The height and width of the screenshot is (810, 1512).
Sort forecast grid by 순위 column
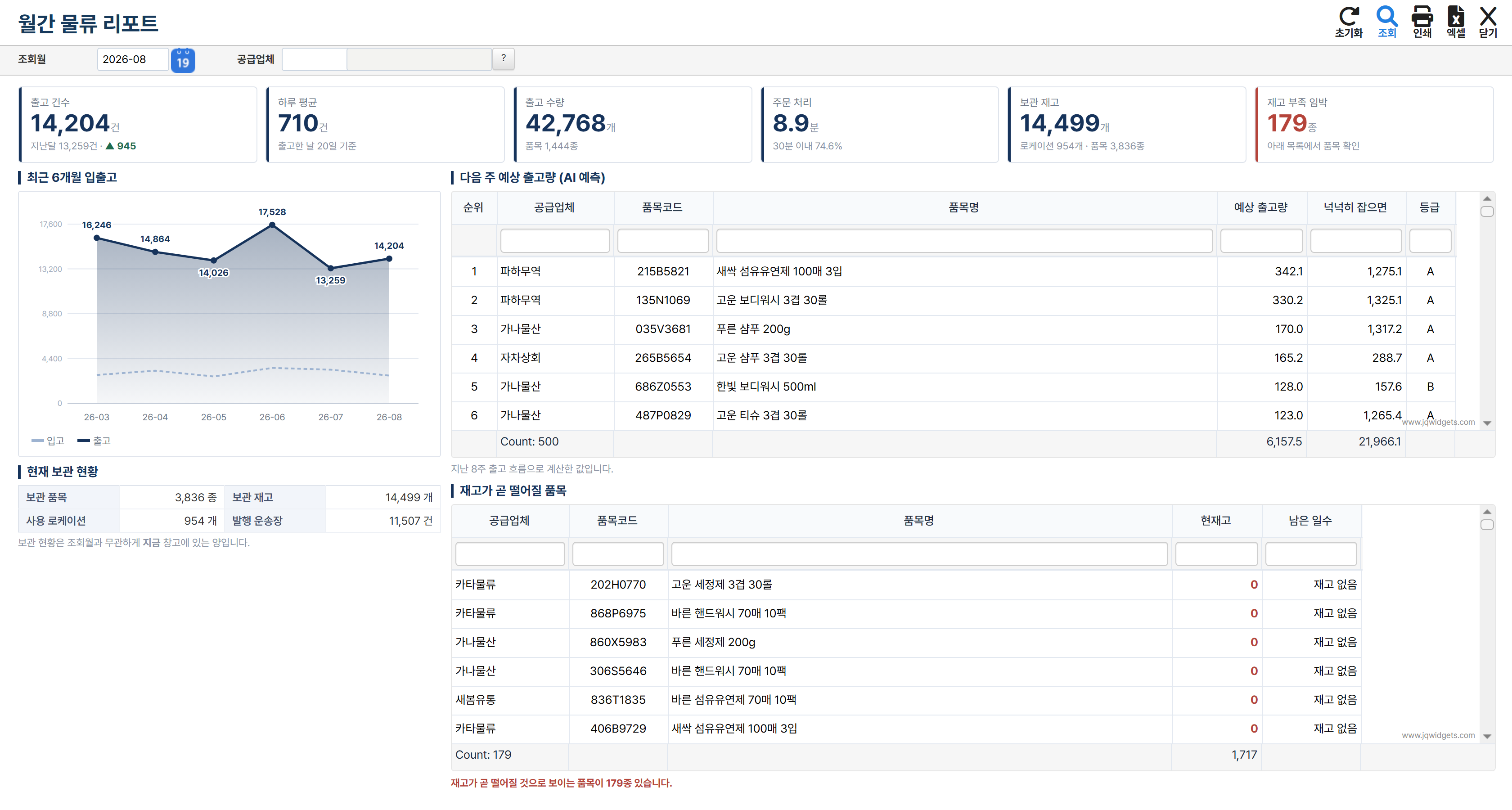pos(473,207)
